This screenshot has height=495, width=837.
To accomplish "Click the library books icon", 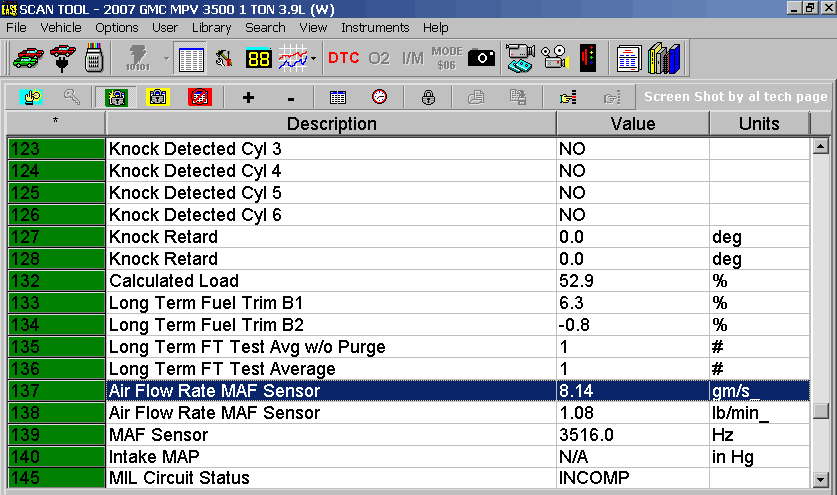I will (664, 58).
